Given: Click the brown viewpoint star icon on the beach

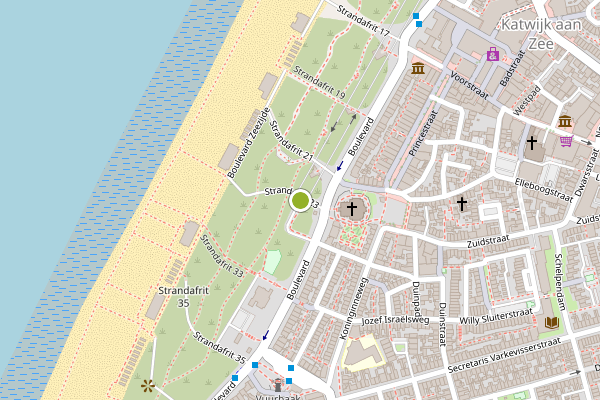Looking at the screenshot, I should 148,386.
